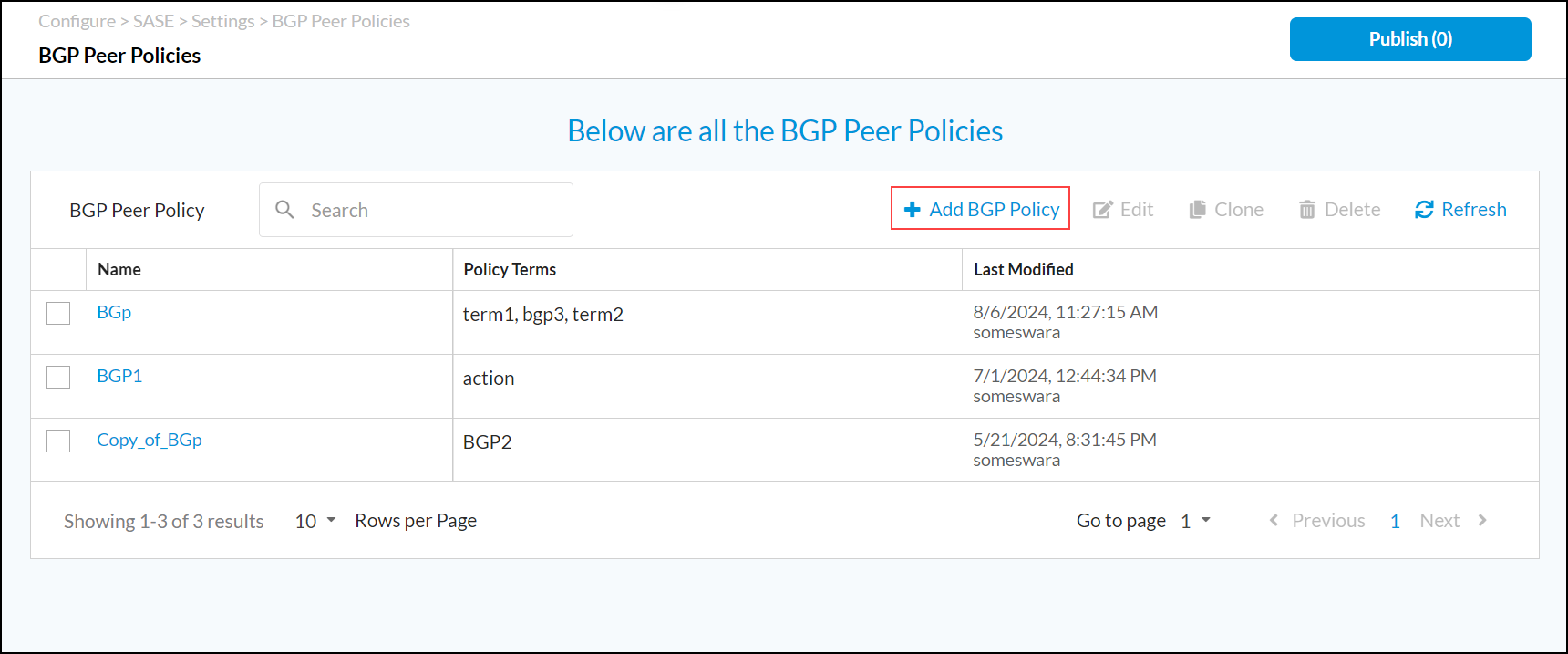Click the Delete trash icon

tap(1306, 210)
